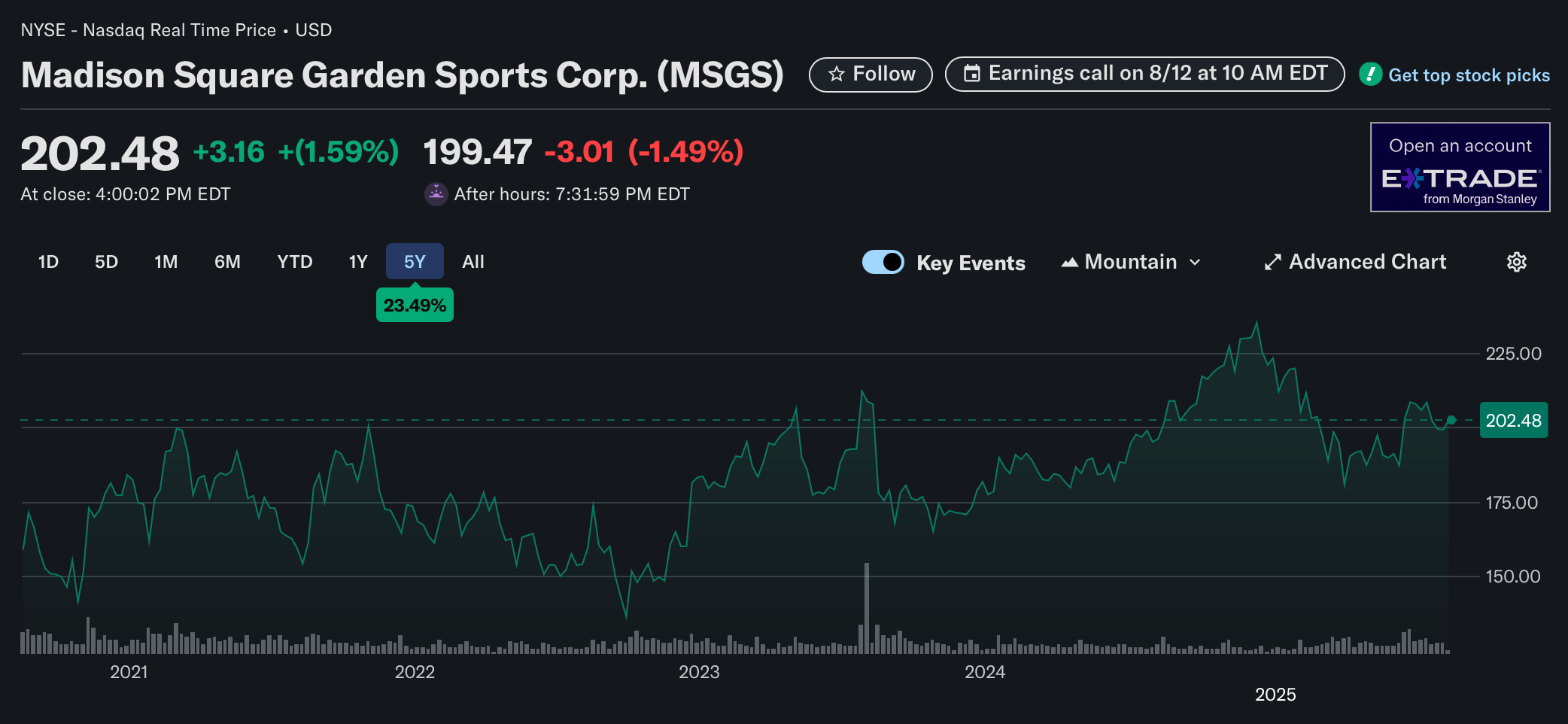The height and width of the screenshot is (724, 1568).
Task: Click the star icon in Follow button
Action: click(x=836, y=74)
